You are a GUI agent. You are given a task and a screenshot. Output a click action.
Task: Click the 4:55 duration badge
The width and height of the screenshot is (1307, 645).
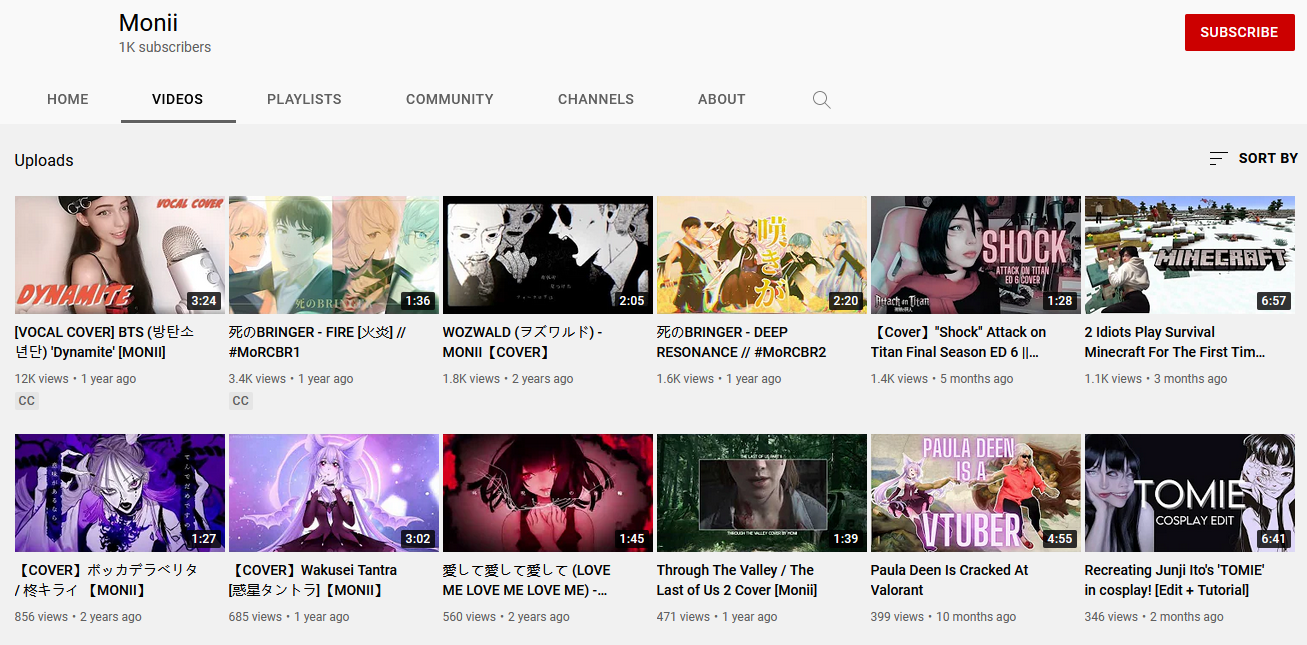pos(1059,539)
